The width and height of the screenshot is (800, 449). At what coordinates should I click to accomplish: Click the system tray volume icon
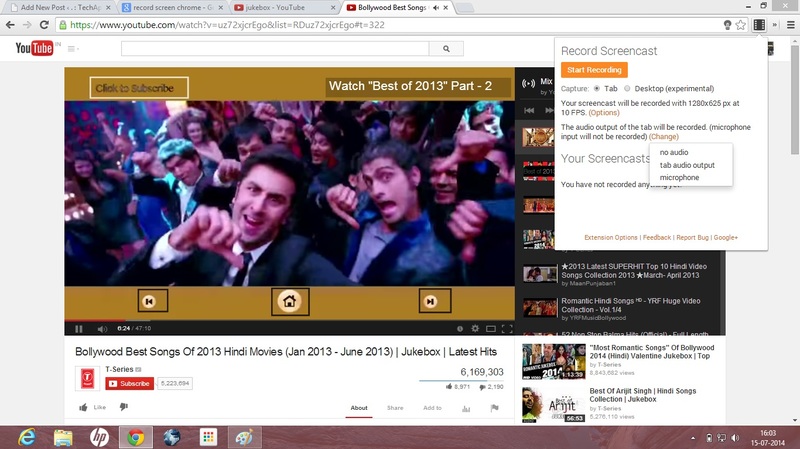pos(735,438)
